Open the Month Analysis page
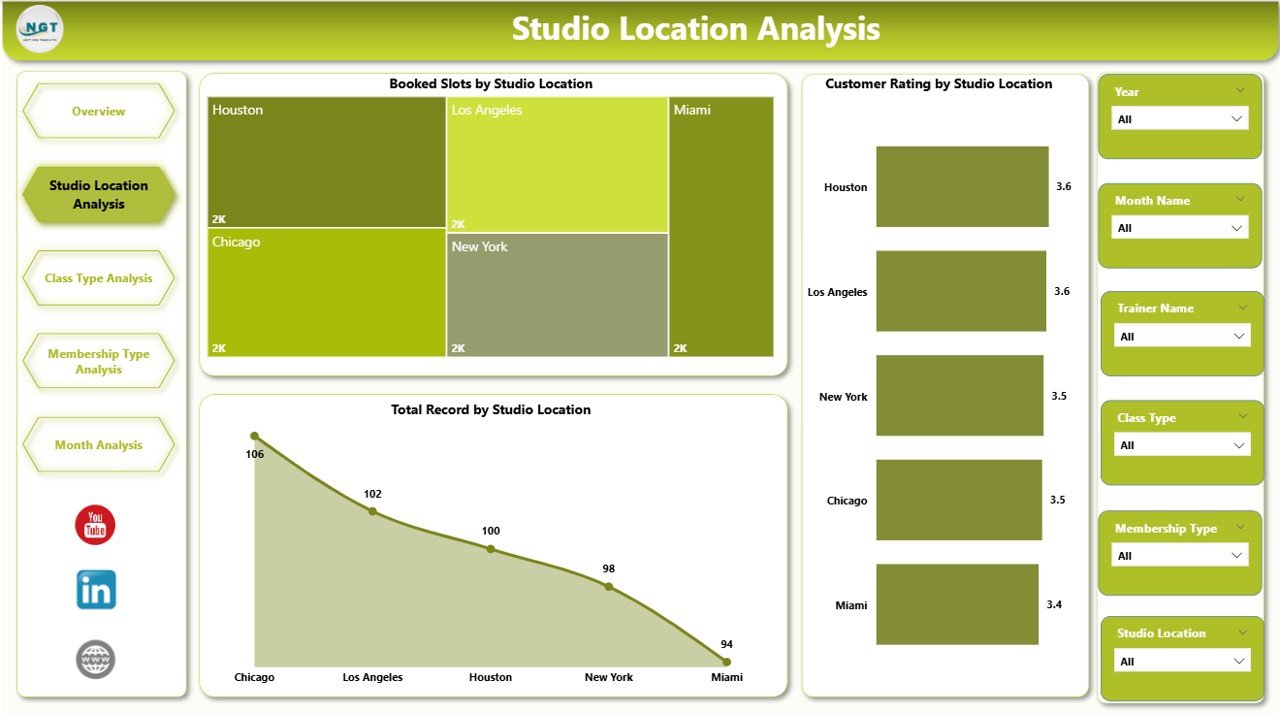 click(x=98, y=444)
